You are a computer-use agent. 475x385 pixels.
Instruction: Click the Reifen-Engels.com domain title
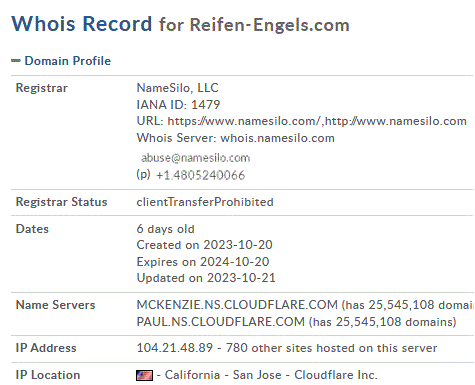pos(270,25)
